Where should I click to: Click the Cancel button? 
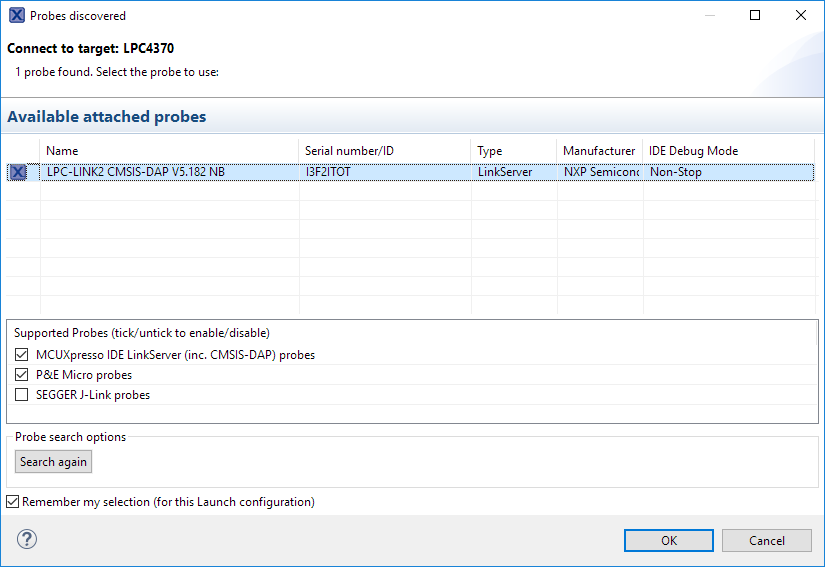tap(766, 540)
